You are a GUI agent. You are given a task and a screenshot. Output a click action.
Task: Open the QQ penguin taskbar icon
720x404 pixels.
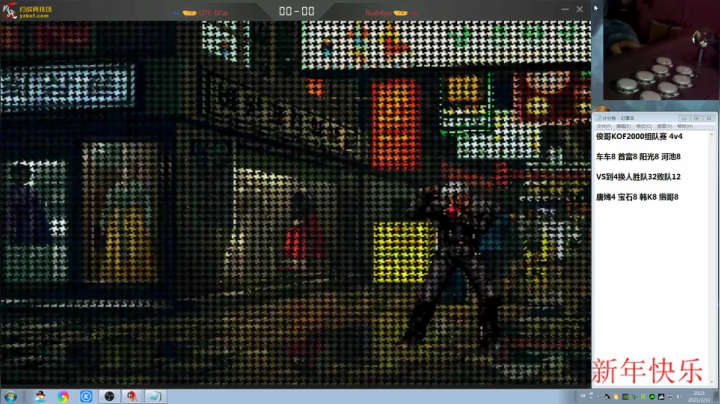pos(40,396)
